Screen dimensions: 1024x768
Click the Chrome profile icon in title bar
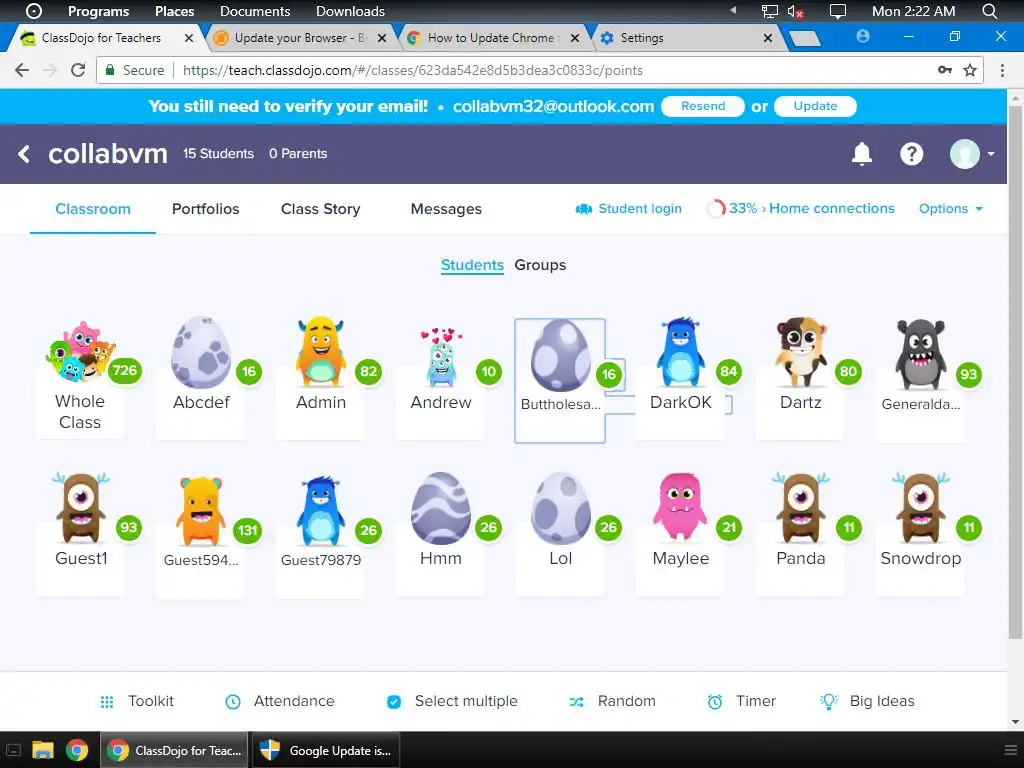(863, 37)
